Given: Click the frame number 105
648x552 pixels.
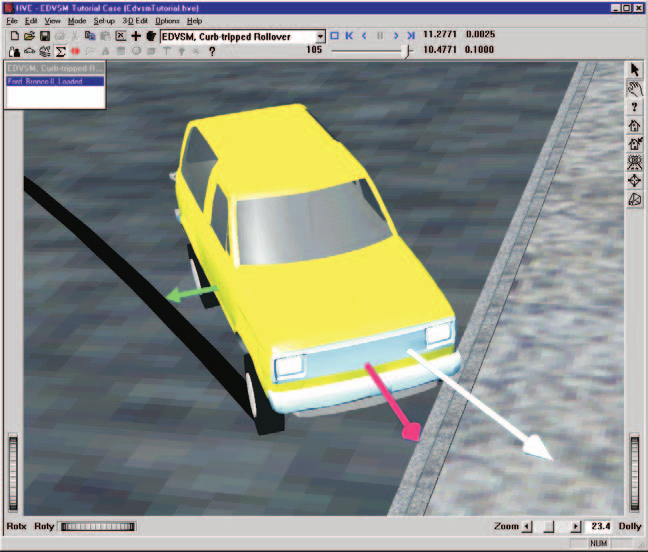Looking at the screenshot, I should pos(314,50).
